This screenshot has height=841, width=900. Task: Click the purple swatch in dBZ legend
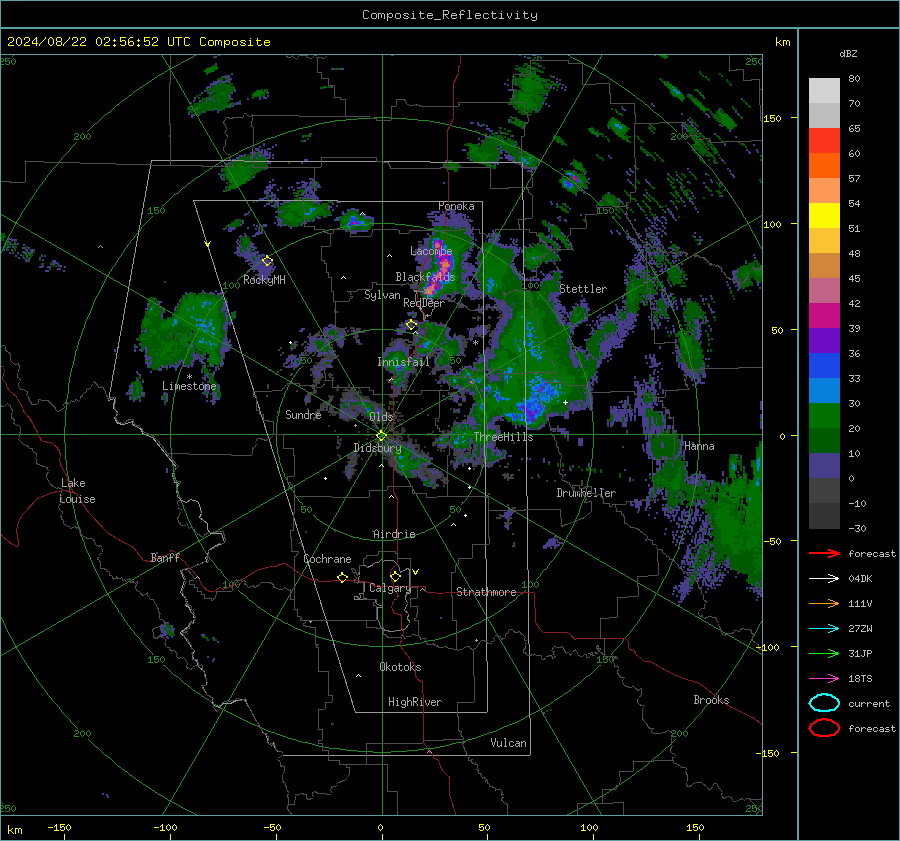click(824, 340)
